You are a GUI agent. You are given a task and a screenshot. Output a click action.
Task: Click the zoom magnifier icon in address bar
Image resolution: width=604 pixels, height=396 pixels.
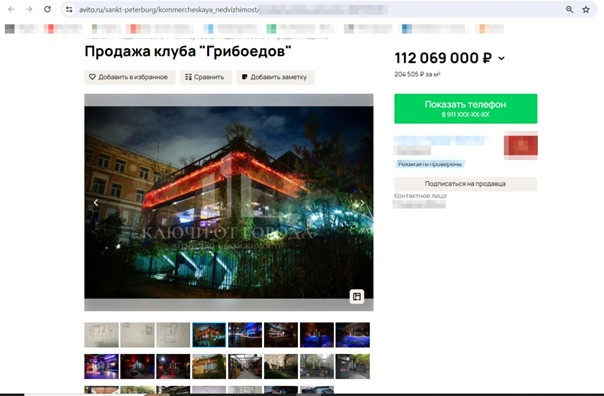pos(569,10)
